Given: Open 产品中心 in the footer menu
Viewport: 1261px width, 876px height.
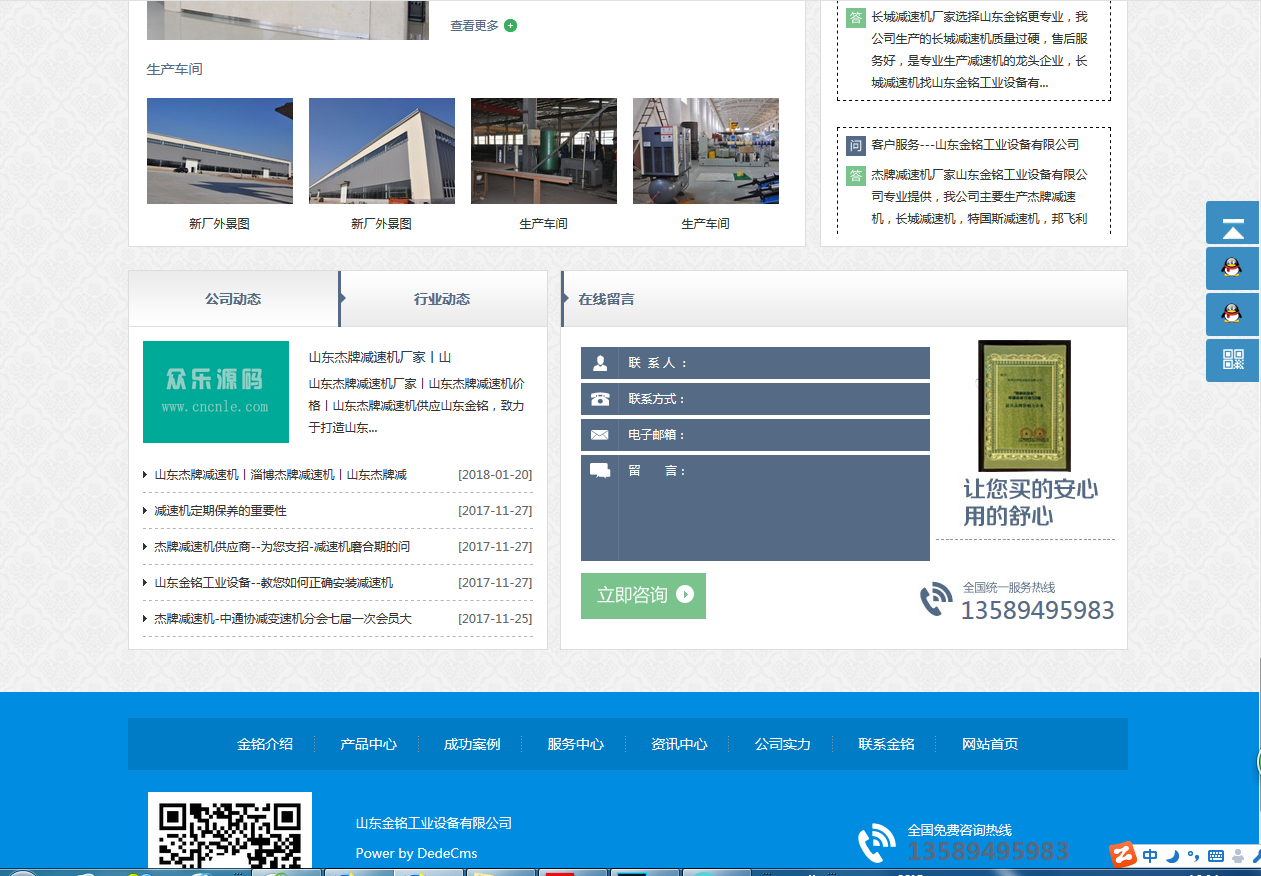Looking at the screenshot, I should click(x=368, y=744).
